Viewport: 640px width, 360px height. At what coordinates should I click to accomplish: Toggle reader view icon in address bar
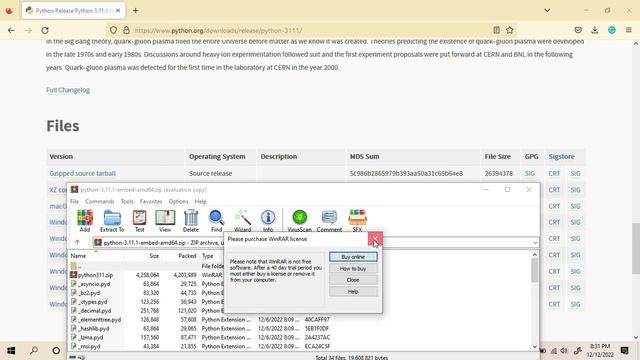coord(496,30)
